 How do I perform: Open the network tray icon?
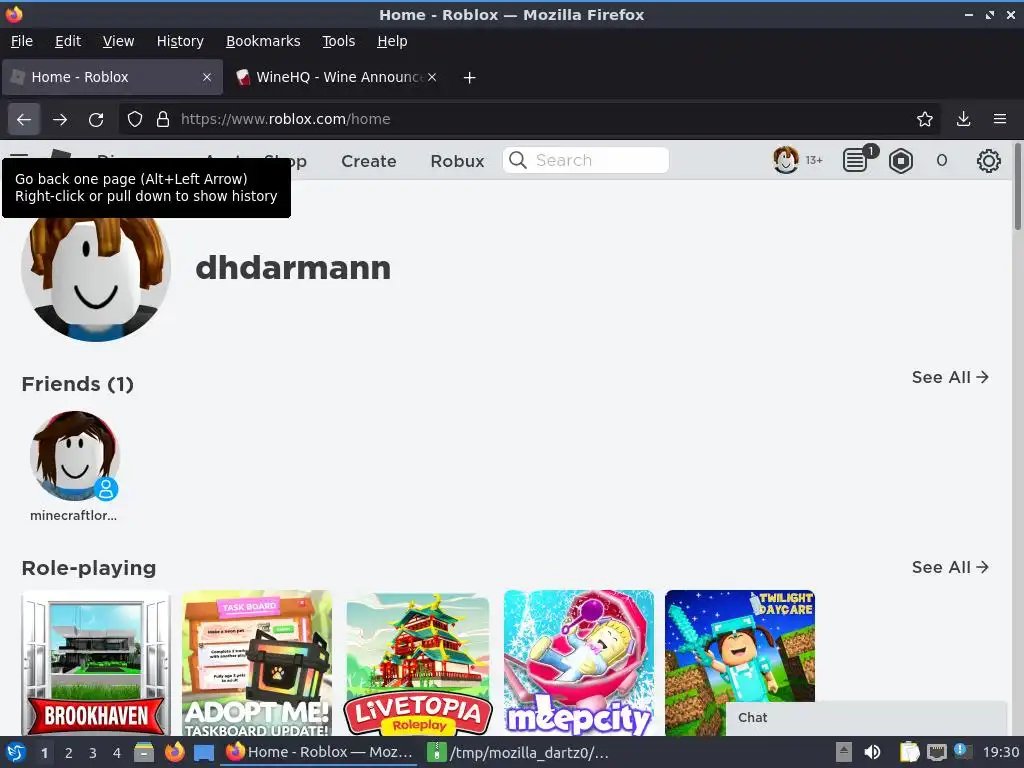click(936, 752)
